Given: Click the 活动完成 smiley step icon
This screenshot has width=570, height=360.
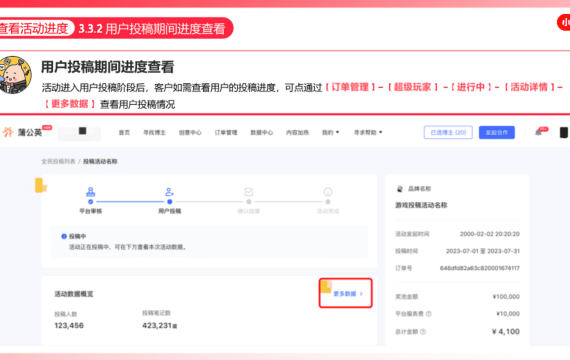Looking at the screenshot, I should 328,191.
